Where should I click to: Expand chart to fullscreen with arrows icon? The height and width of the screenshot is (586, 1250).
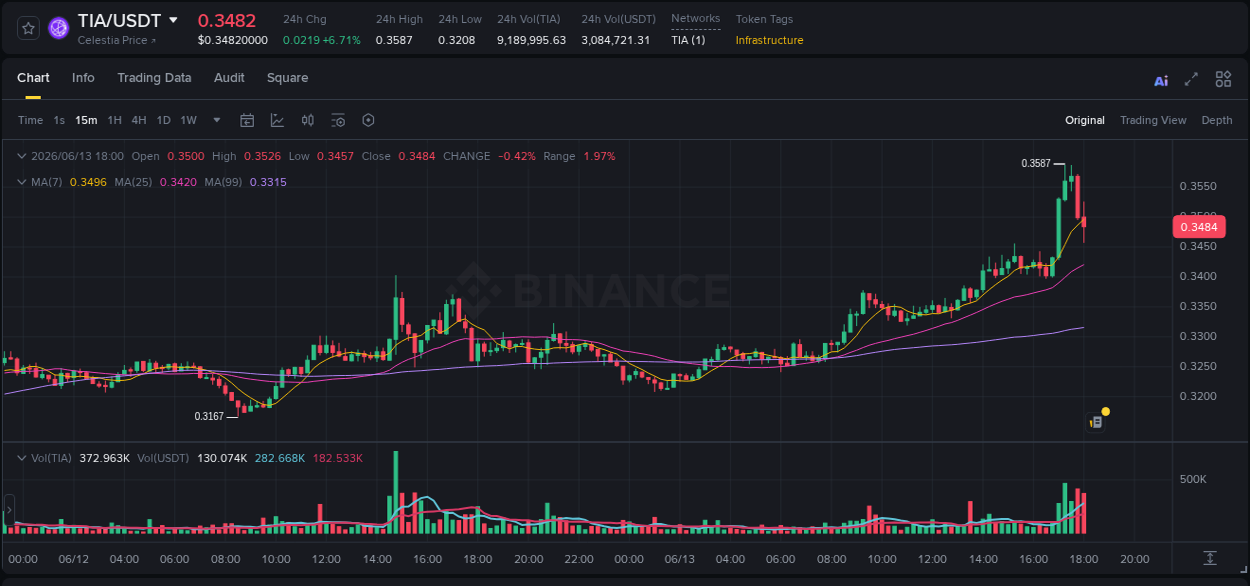coord(1191,79)
